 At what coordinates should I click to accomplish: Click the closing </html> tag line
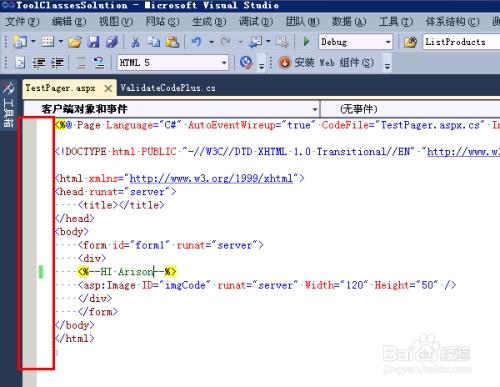75,339
